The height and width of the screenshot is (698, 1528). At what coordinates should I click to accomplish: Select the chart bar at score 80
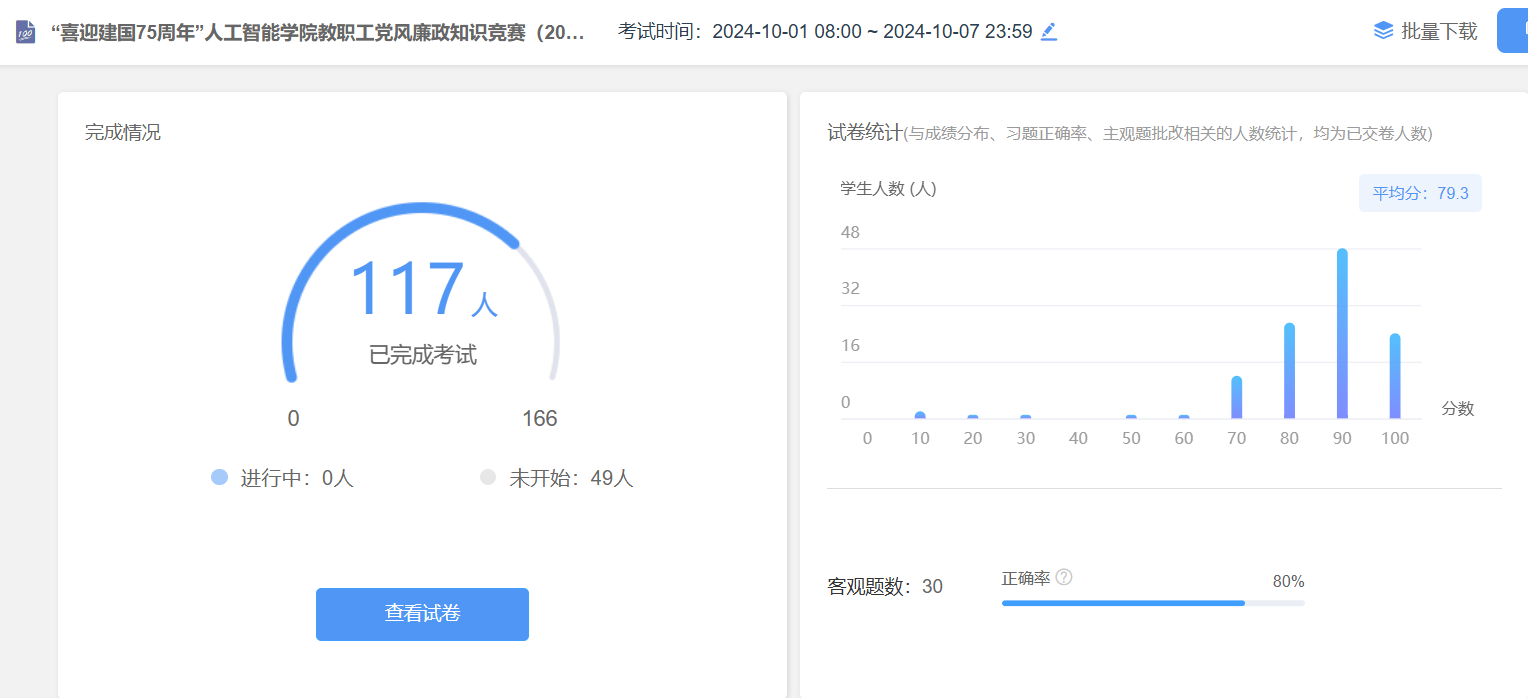[x=1289, y=371]
